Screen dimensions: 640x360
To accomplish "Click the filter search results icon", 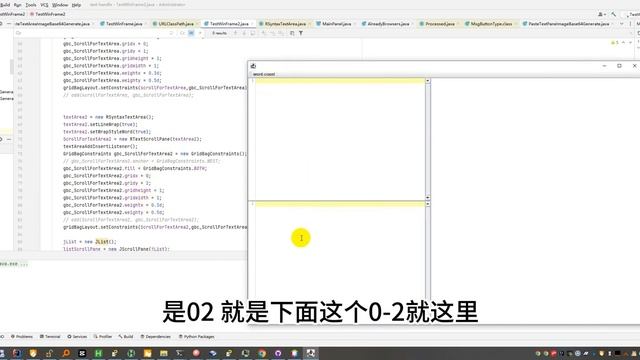I will pyautogui.click(x=301, y=33).
